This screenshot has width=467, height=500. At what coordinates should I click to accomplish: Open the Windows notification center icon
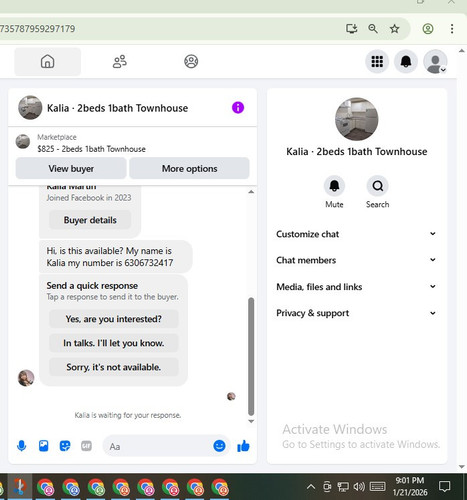point(444,487)
